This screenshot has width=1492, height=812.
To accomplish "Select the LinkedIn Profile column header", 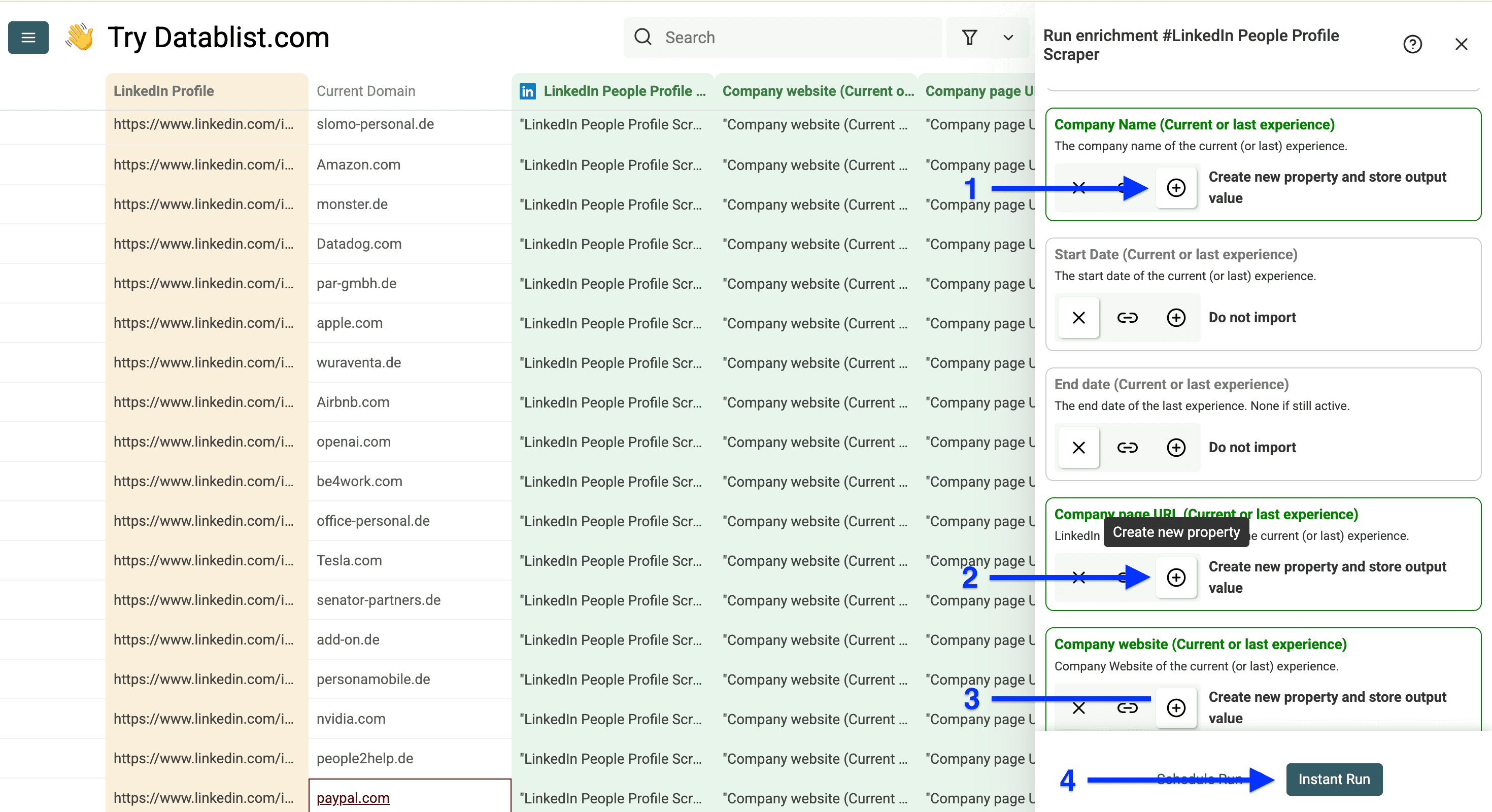I will click(164, 91).
